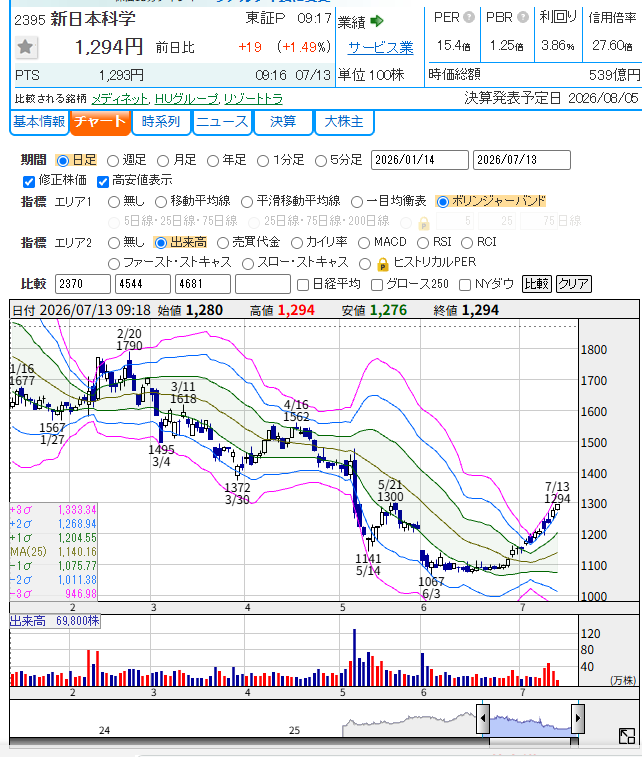Select 売買代金 indicator
This screenshot has width=642, height=757.
click(x=223, y=242)
